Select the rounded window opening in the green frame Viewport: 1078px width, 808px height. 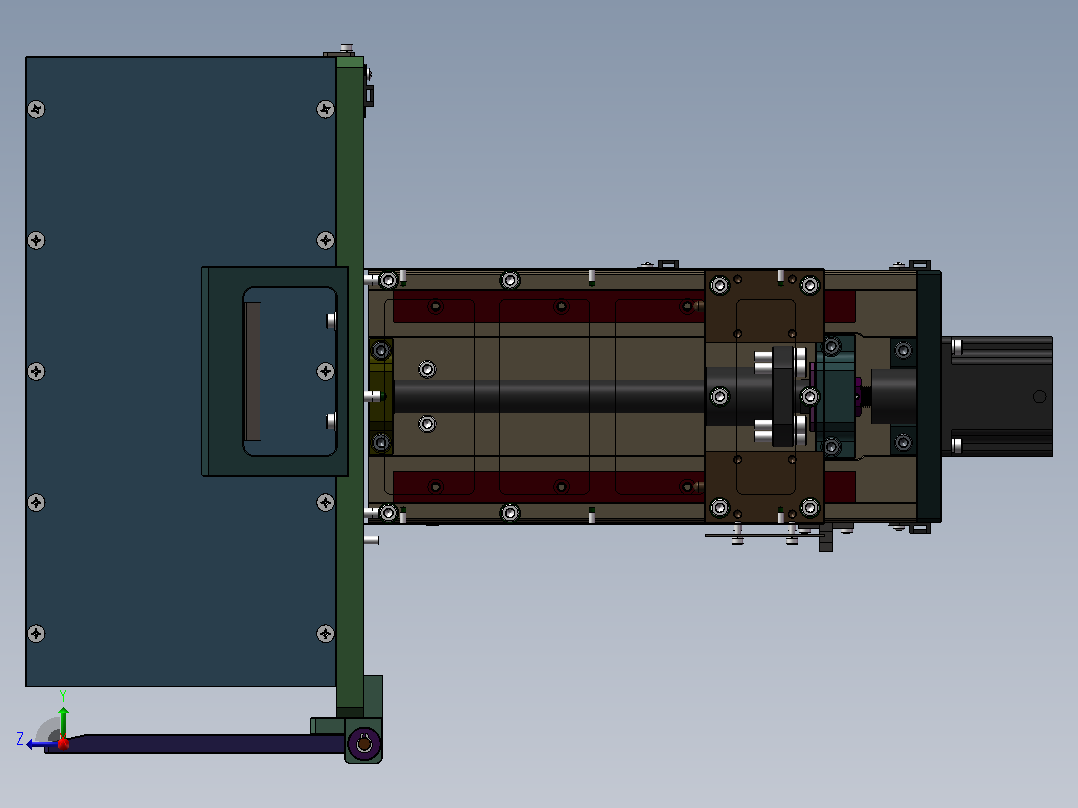[x=290, y=371]
